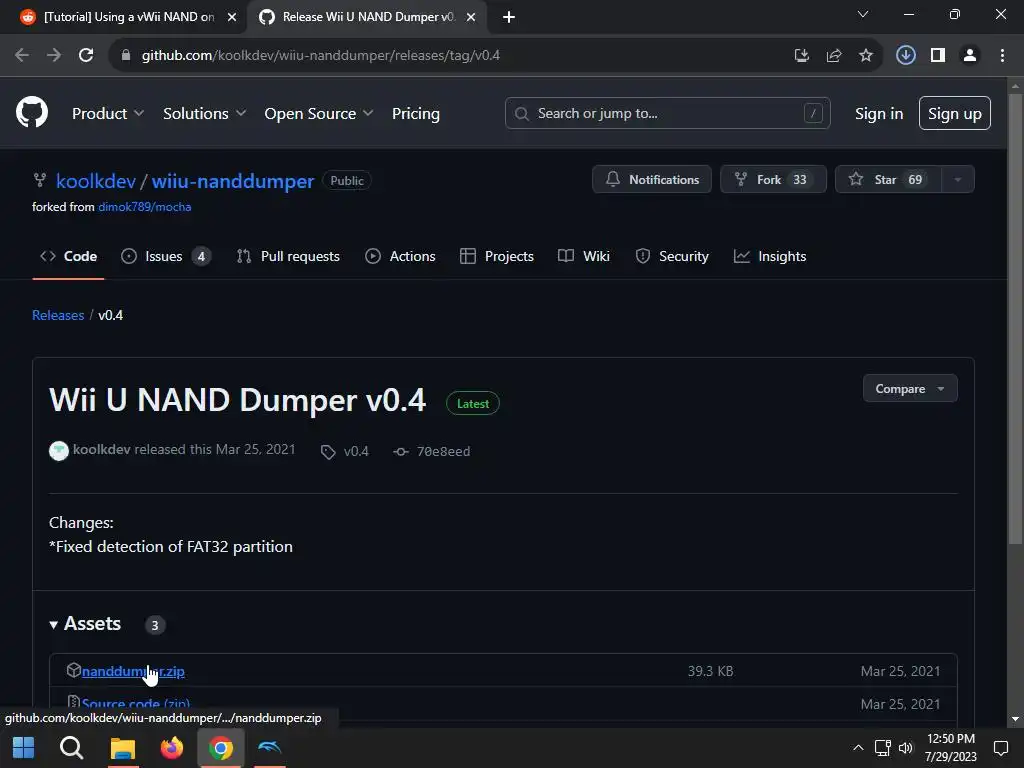Screen dimensions: 1024x768
Task: Open a new browser tab
Action: point(509,17)
